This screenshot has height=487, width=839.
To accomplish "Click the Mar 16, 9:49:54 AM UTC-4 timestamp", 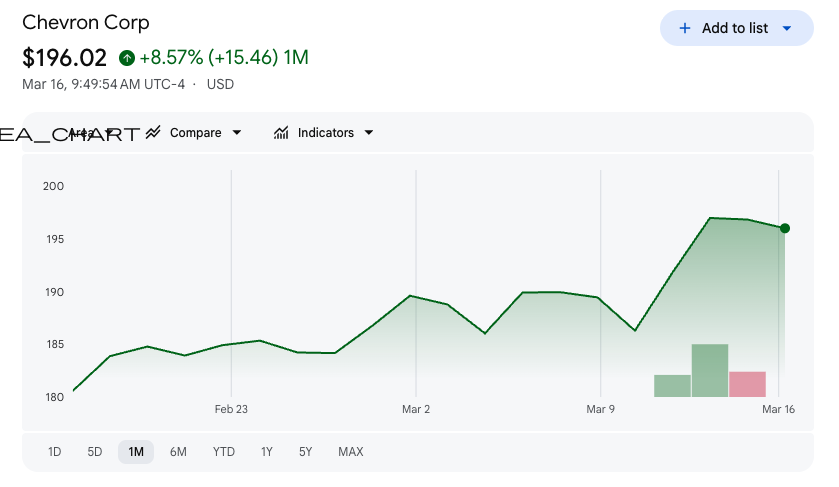I will [103, 85].
